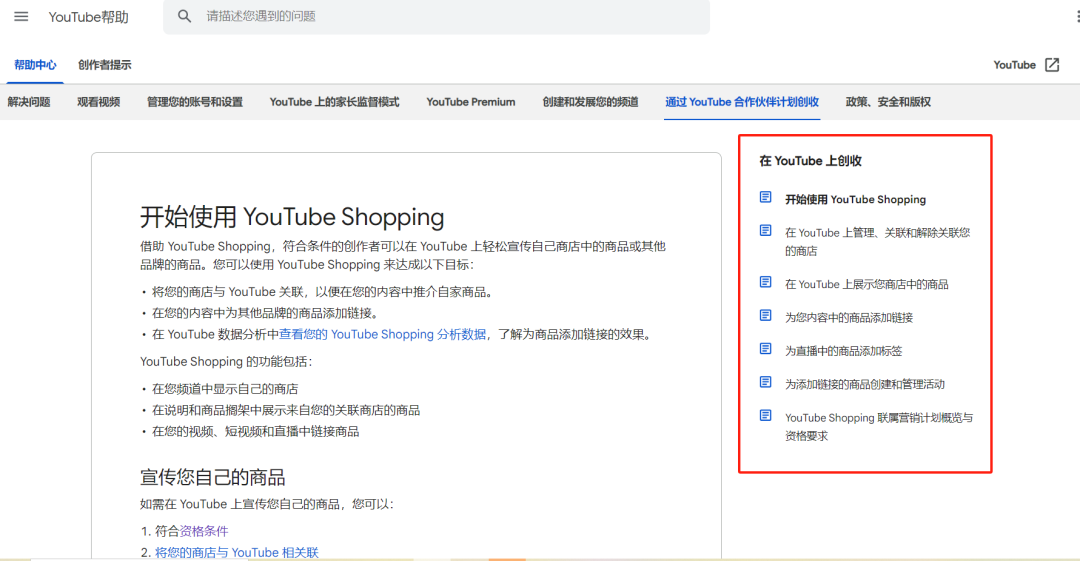Click document icon beside YouTube Shopping 联属营销计划概览

[766, 416]
